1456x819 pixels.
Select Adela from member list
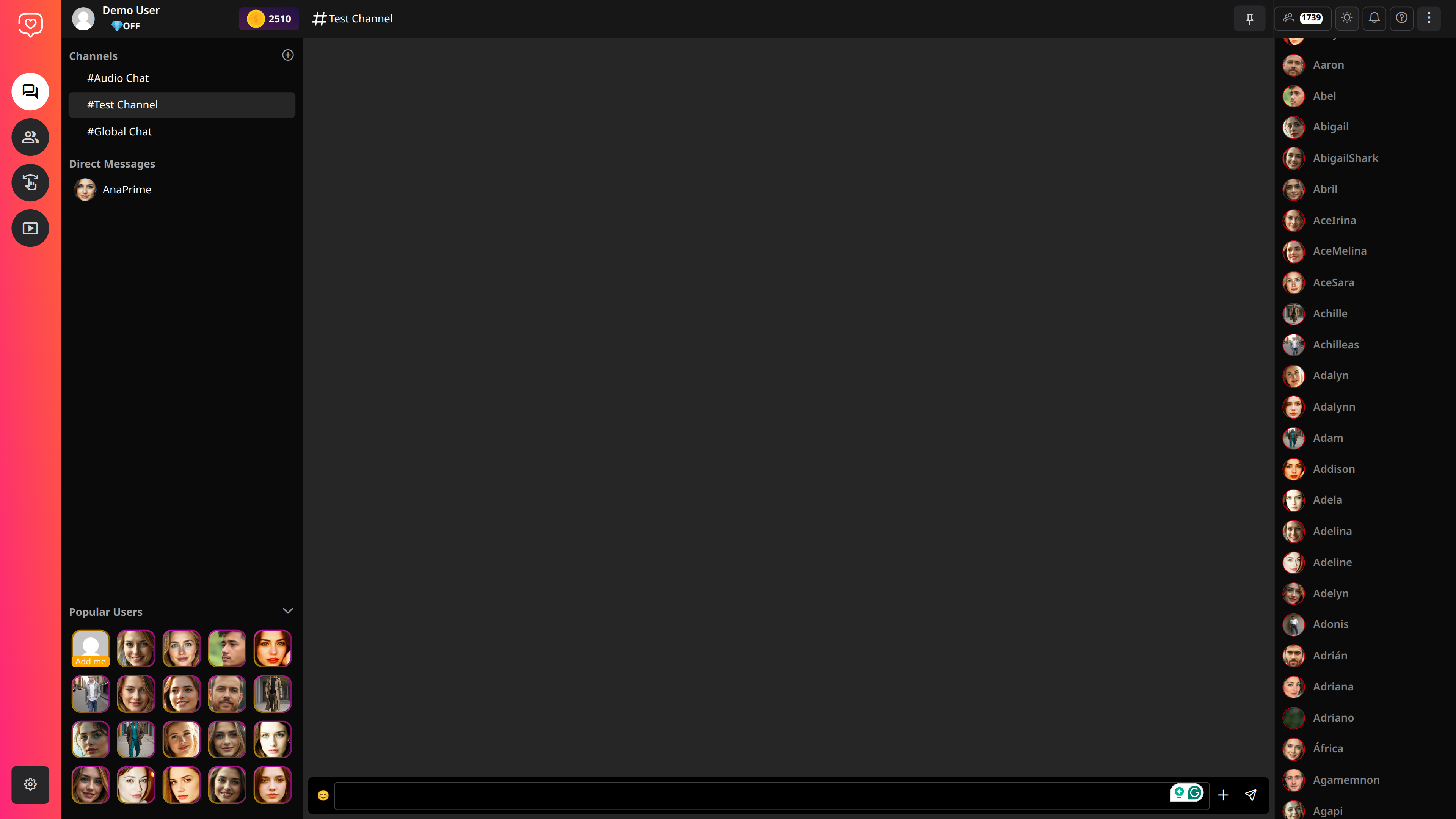[1365, 500]
